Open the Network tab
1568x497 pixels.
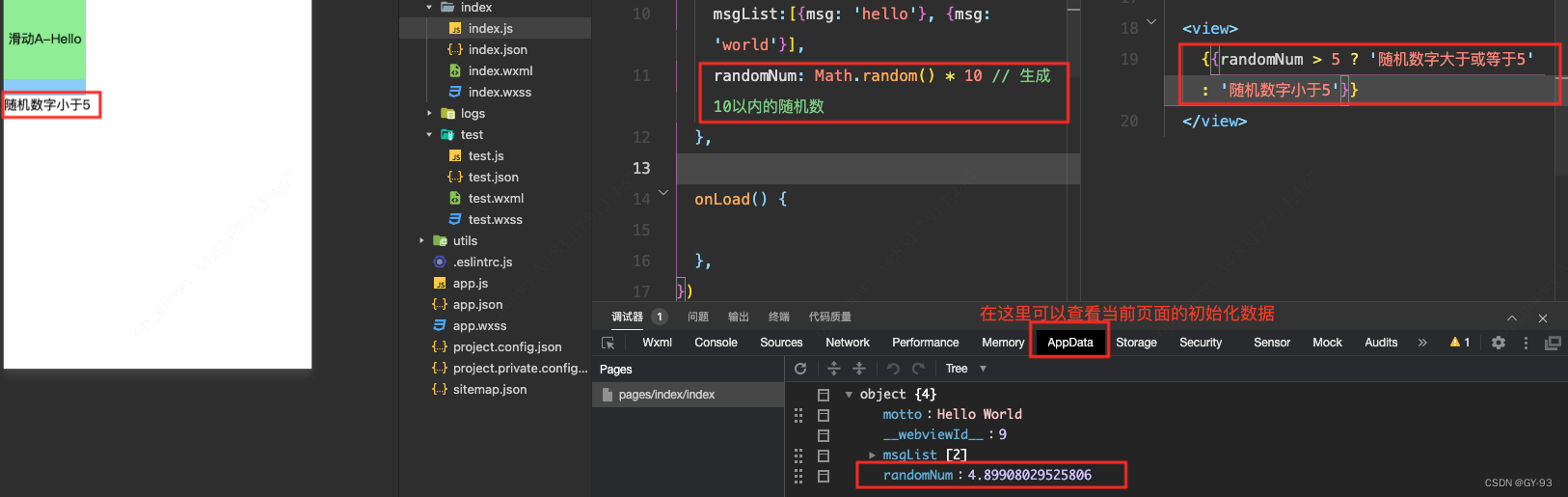(x=848, y=343)
